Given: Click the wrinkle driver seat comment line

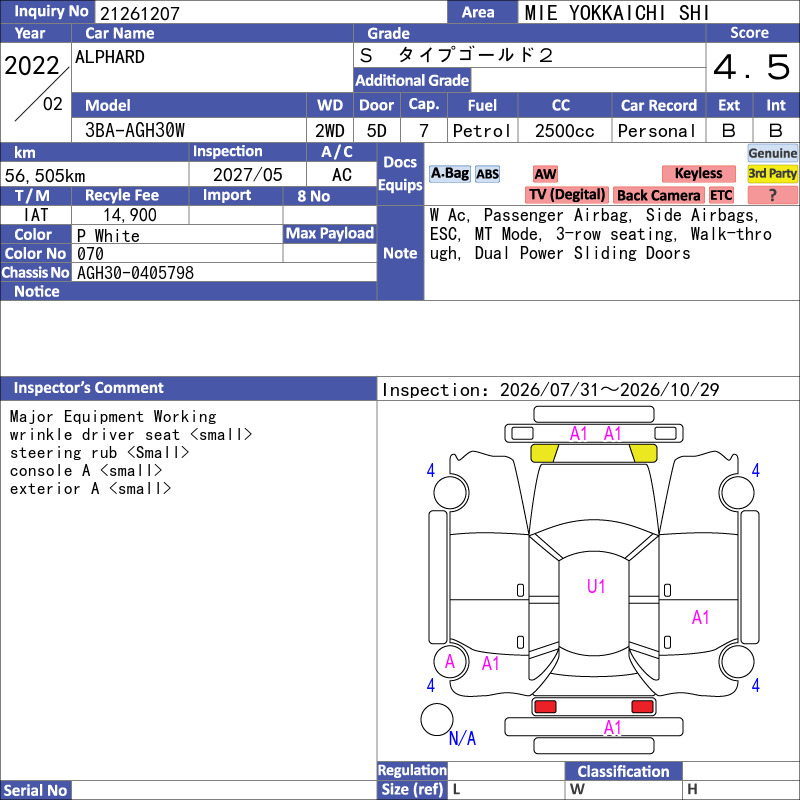Looking at the screenshot, I should pyautogui.click(x=131, y=435).
